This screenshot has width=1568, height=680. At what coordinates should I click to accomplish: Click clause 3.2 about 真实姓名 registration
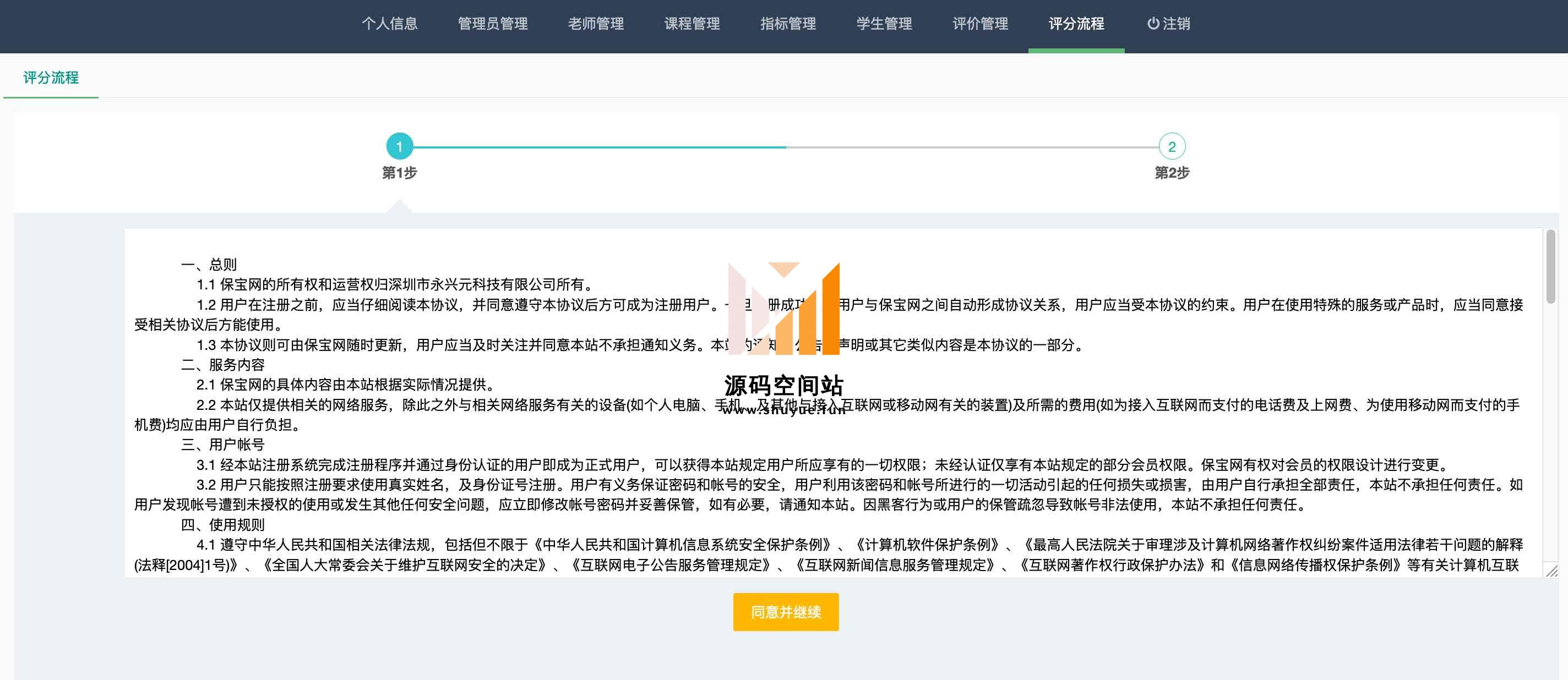tap(829, 495)
